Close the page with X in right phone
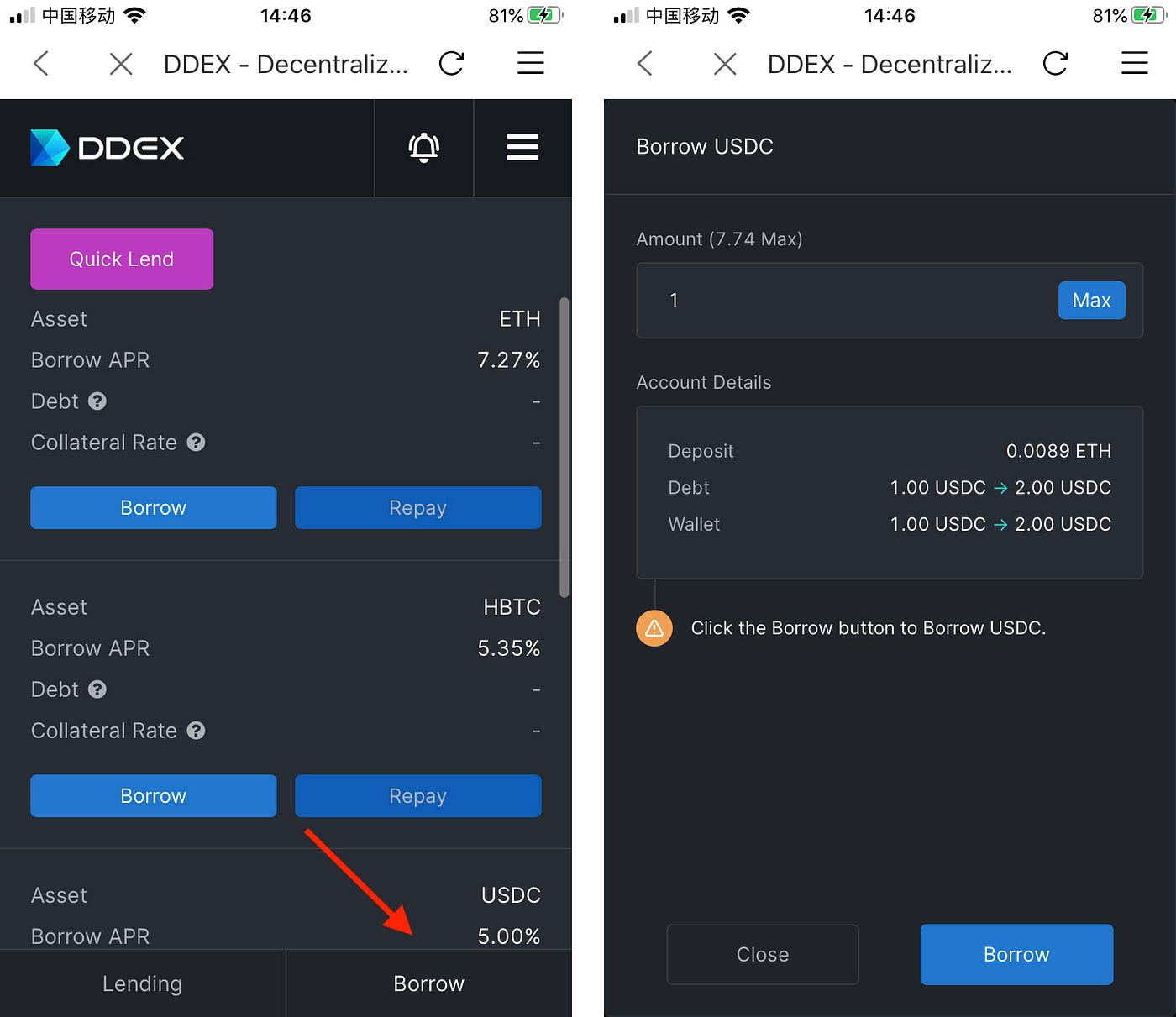 tap(725, 64)
